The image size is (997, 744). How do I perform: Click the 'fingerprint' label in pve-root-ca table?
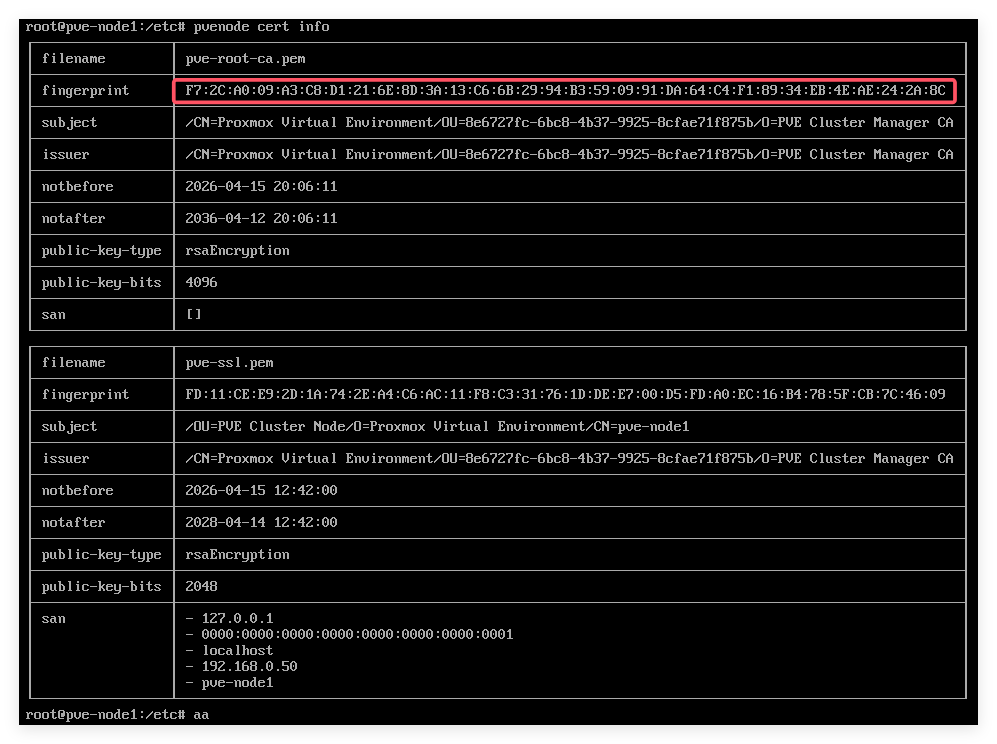pos(85,90)
